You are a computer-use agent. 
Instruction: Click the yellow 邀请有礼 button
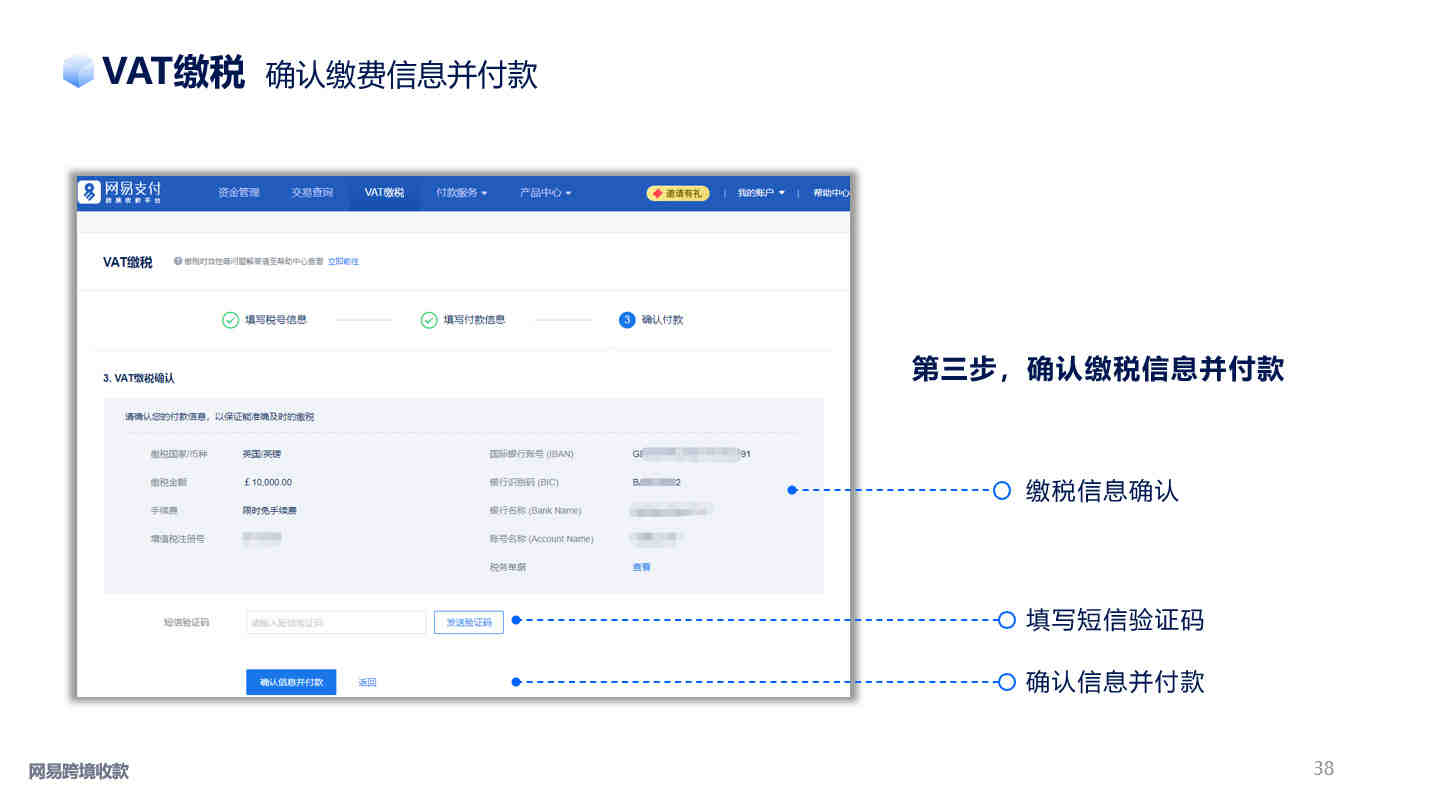click(678, 193)
